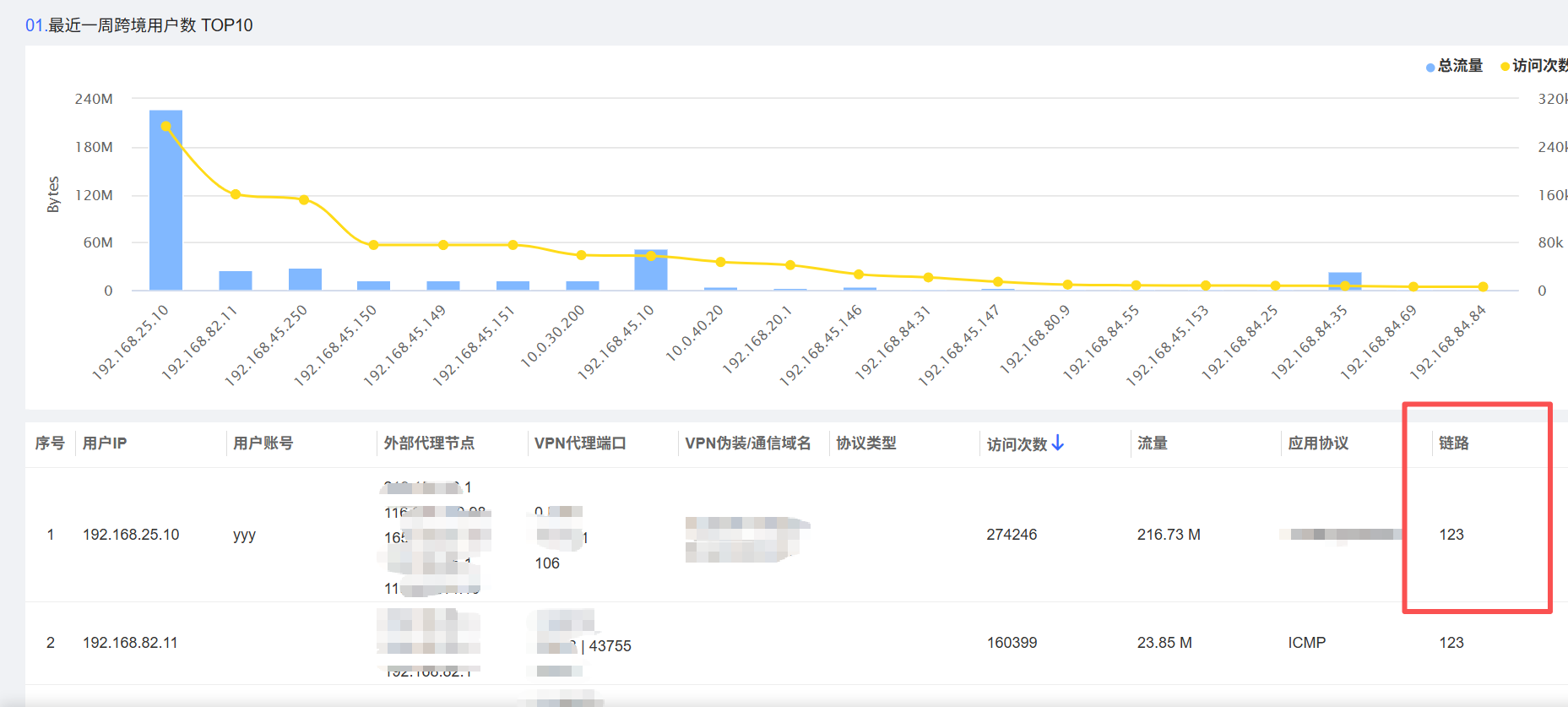Toggle the 总流量 legend item
This screenshot has width=1568, height=707.
(x=1453, y=66)
